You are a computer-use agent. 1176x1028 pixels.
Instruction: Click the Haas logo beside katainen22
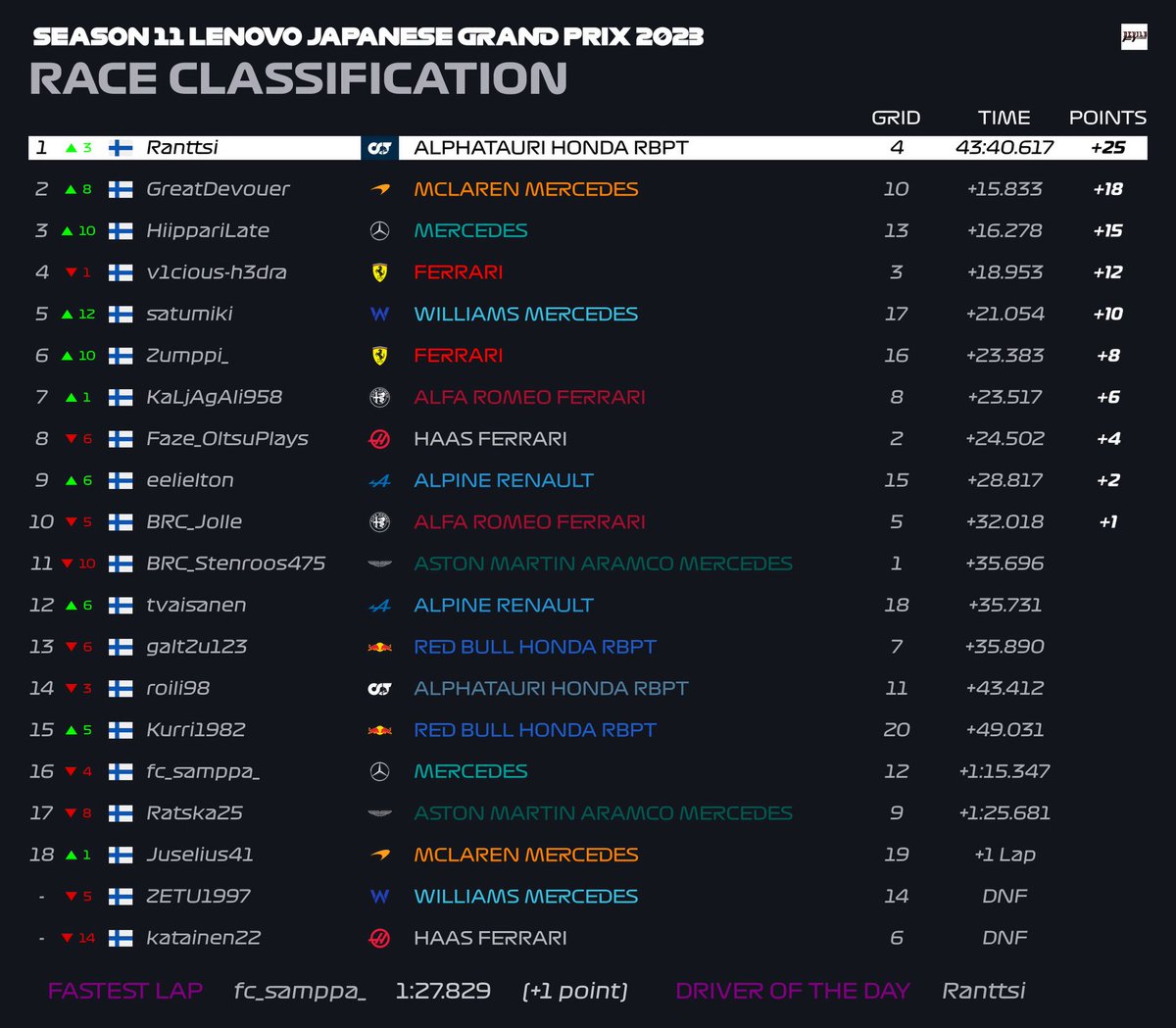pos(379,938)
